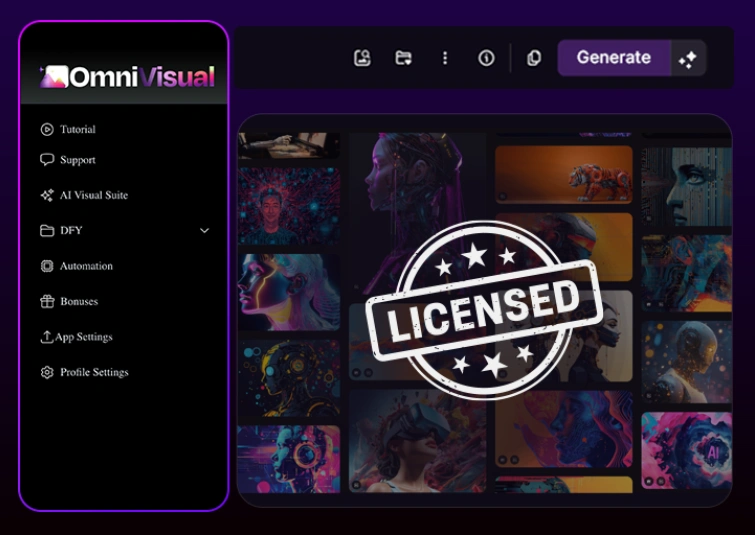
Task: Click the Generate button
Action: point(614,58)
